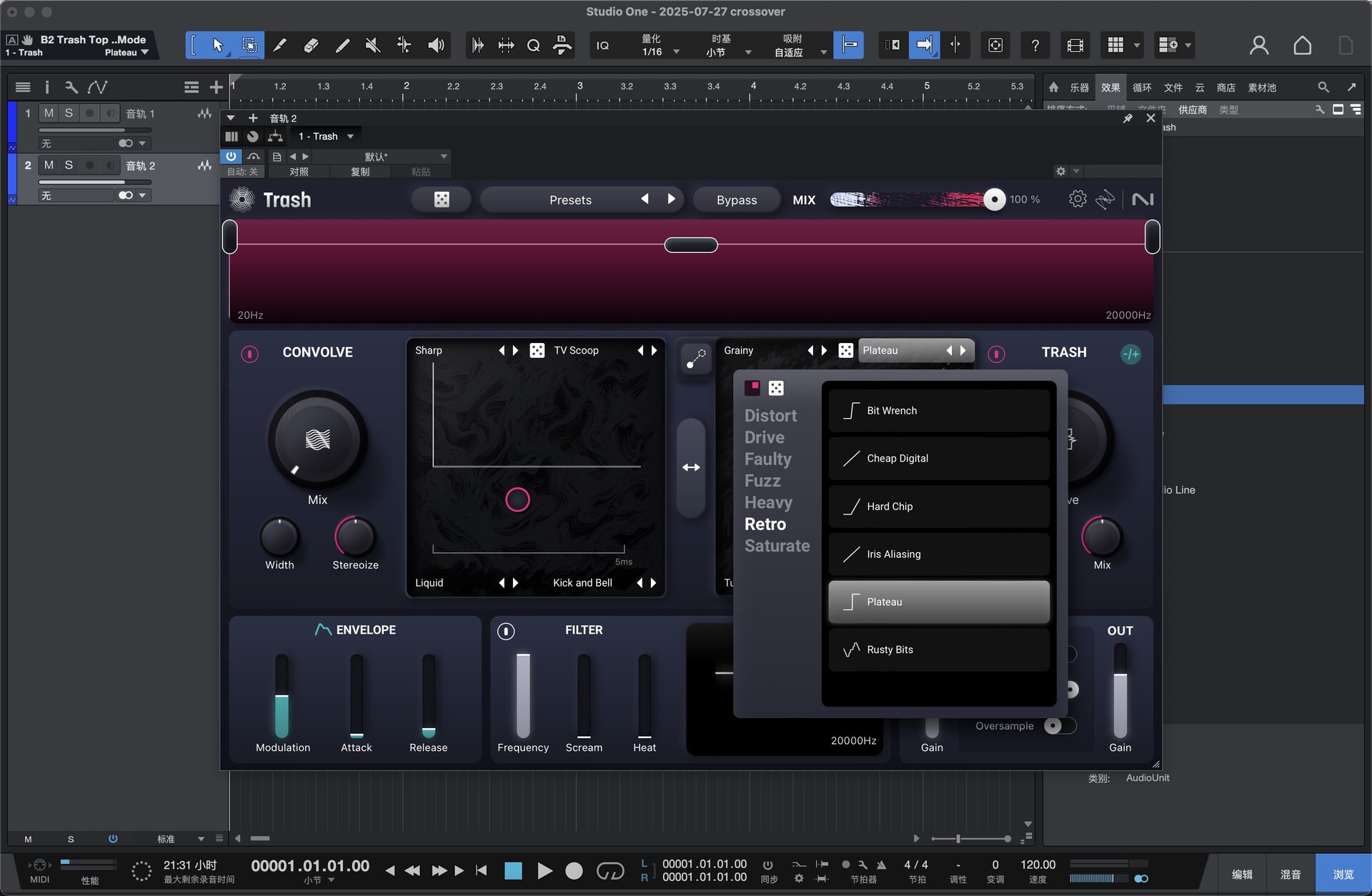Select the Fuzz category
This screenshot has width=1372, height=896.
click(x=762, y=481)
